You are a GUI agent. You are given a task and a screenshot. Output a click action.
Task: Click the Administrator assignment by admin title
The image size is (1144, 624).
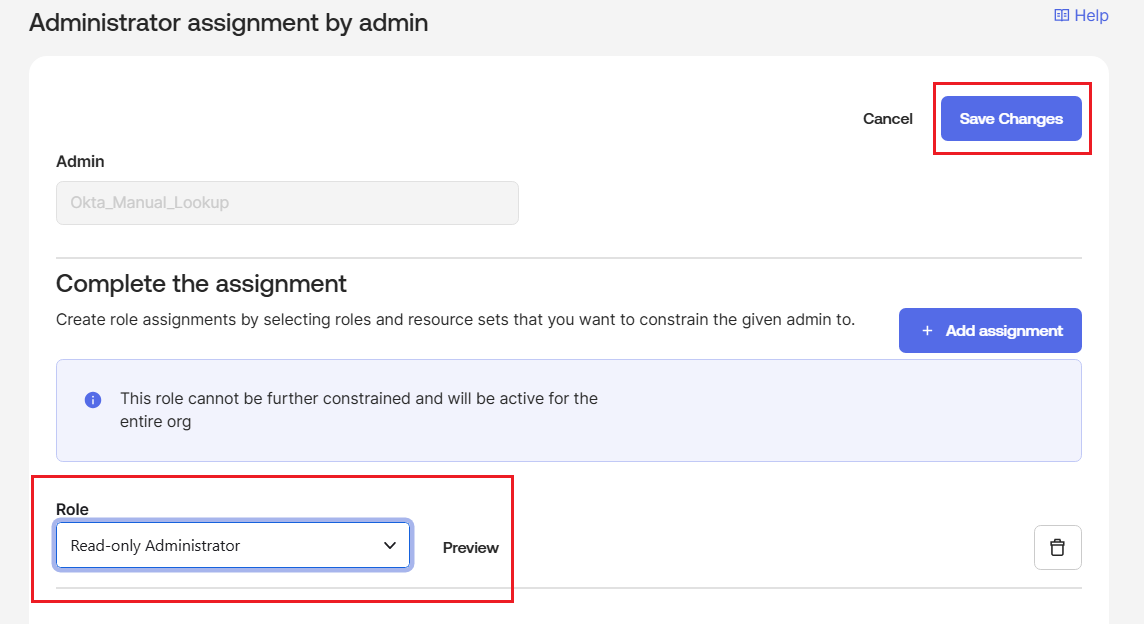coord(228,23)
